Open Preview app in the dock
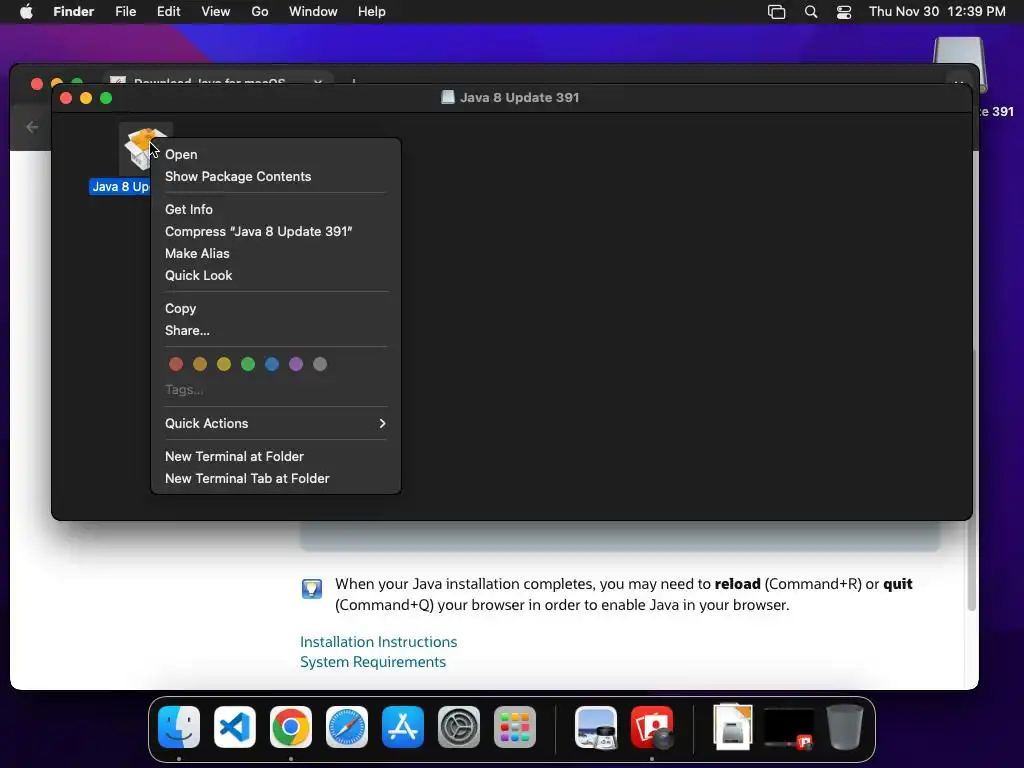Image resolution: width=1024 pixels, height=768 pixels. pos(596,727)
